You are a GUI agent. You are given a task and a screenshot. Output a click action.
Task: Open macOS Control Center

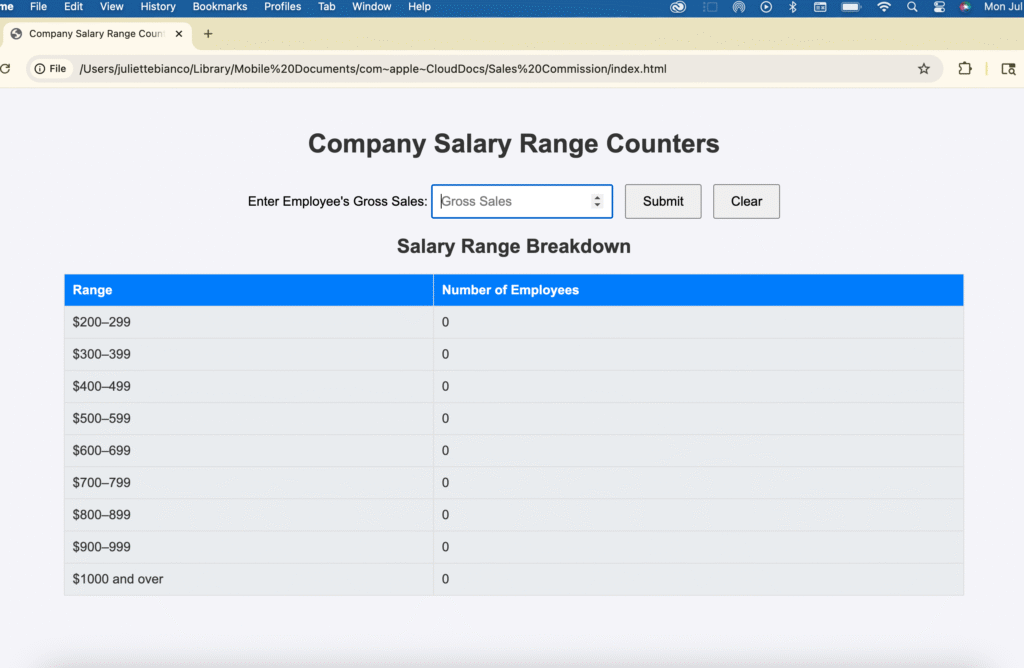pyautogui.click(x=939, y=7)
